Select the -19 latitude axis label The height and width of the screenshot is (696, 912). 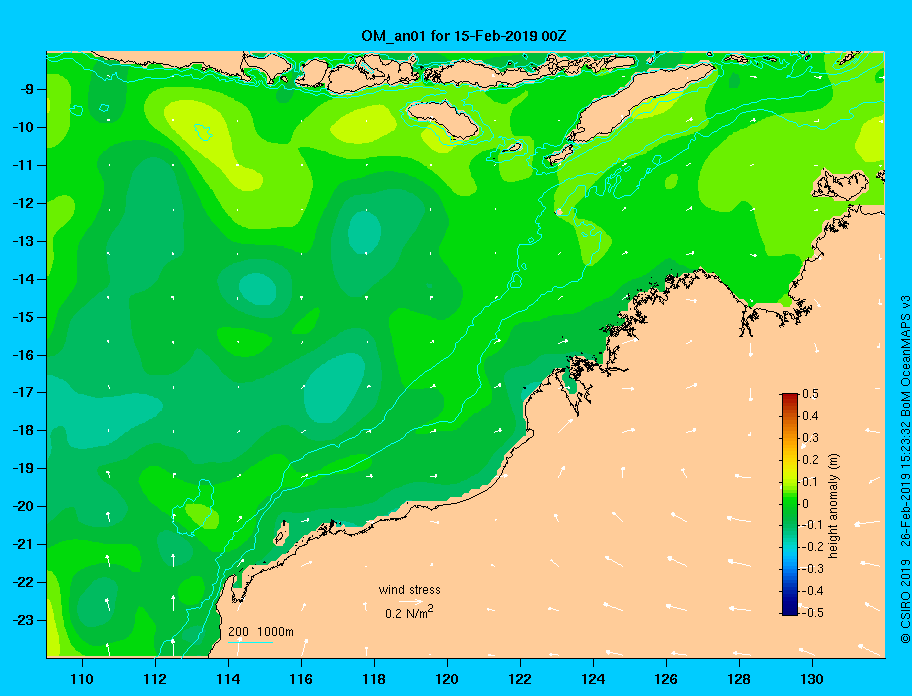coord(24,468)
